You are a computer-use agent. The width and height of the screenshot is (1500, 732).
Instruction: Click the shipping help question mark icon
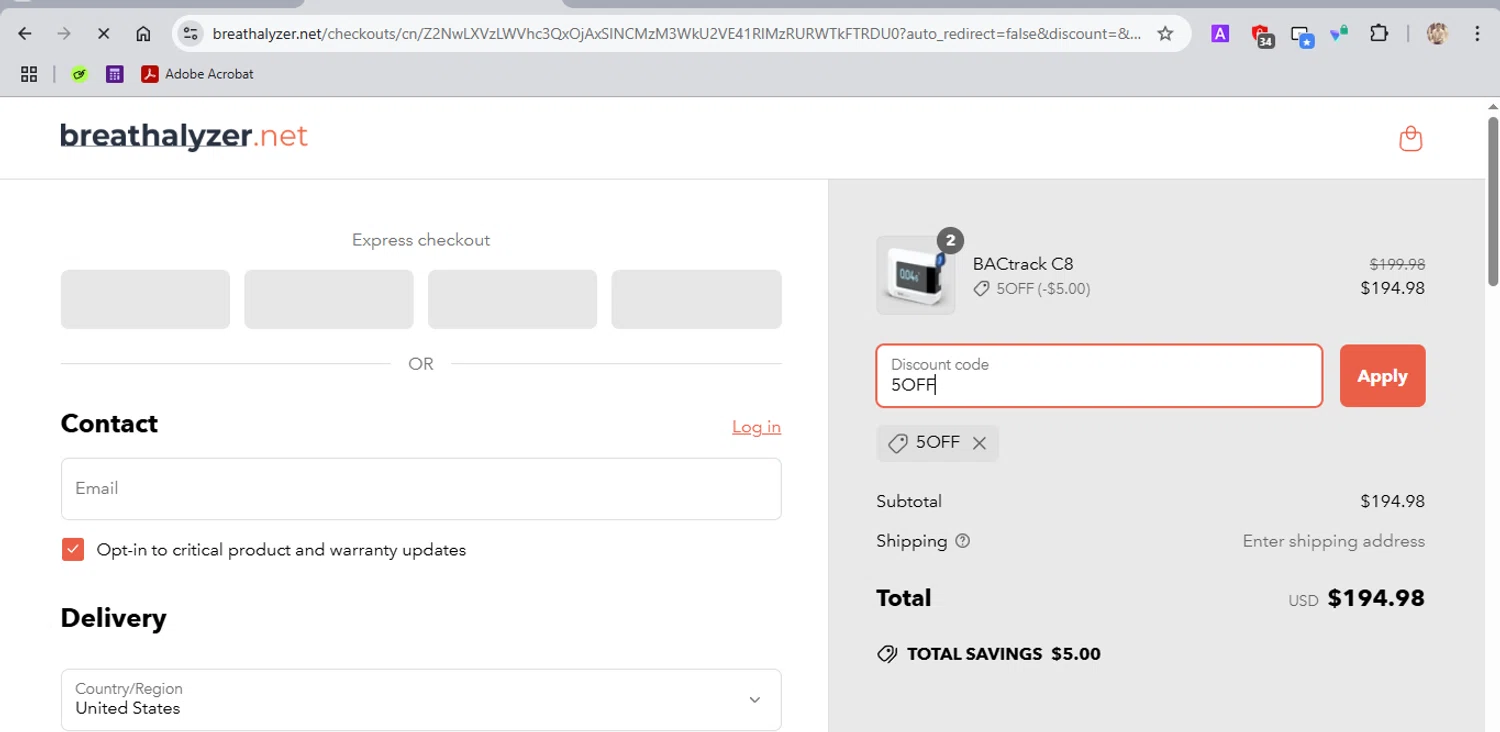point(963,541)
